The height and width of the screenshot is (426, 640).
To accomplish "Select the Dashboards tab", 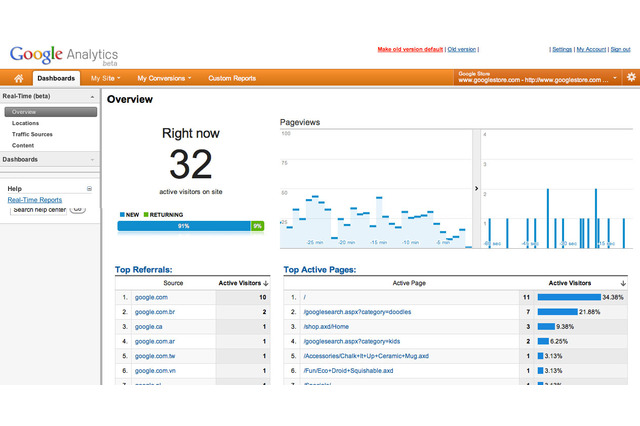I will [55, 77].
